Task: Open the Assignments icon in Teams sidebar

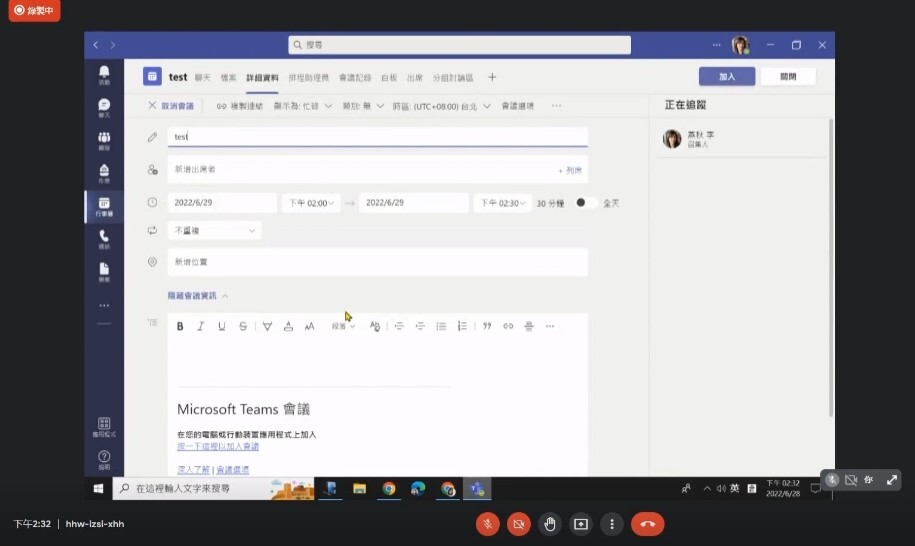Action: coord(104,173)
